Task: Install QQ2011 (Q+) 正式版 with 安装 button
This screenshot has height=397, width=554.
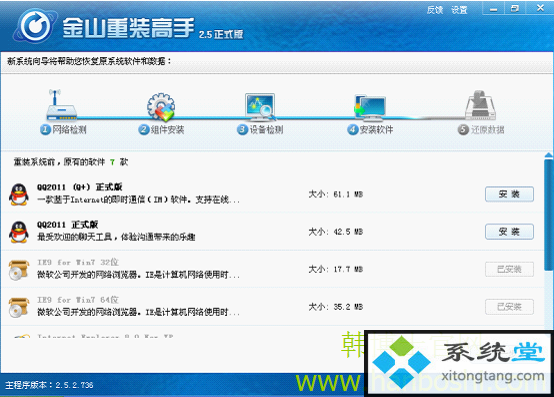Action: tap(509, 194)
